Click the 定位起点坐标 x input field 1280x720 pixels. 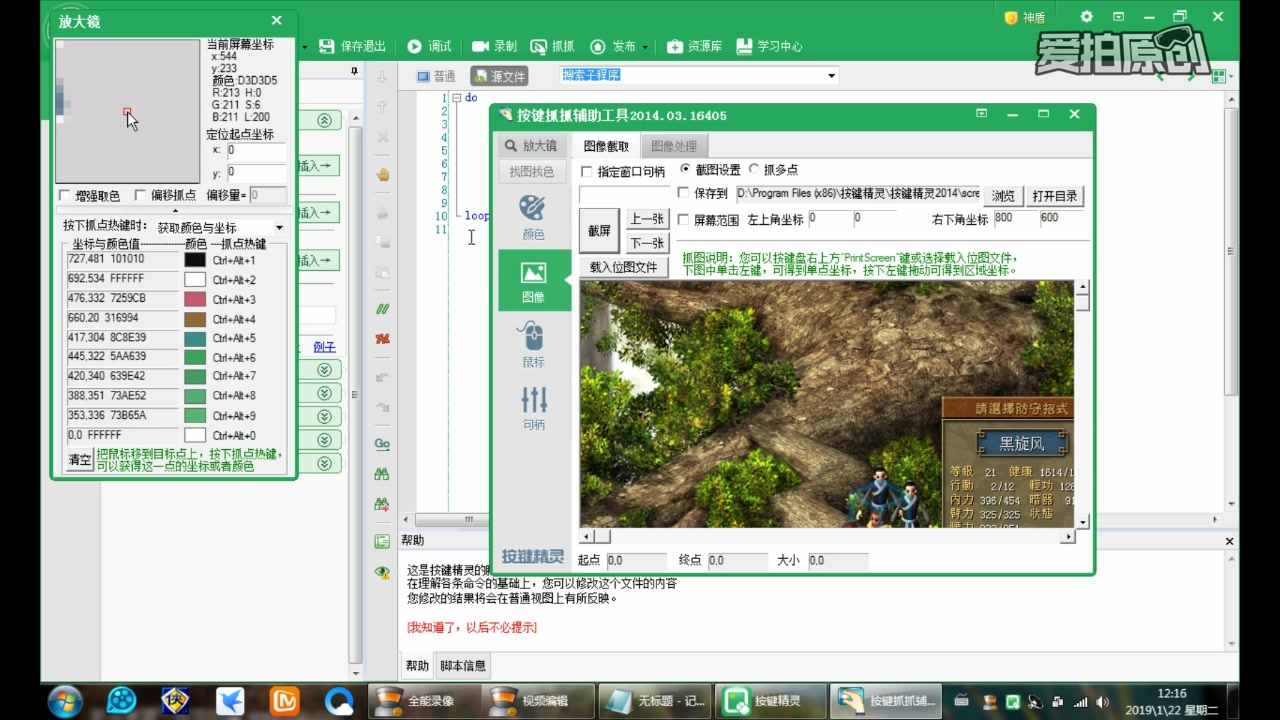point(256,151)
